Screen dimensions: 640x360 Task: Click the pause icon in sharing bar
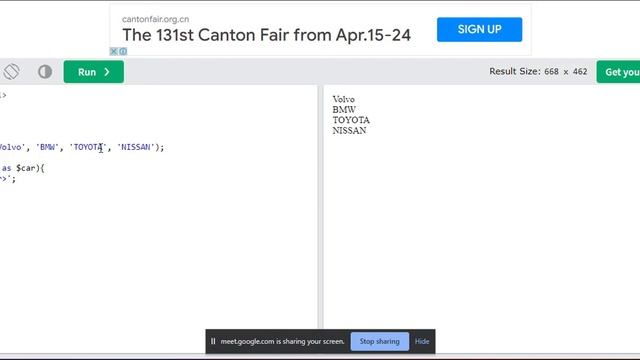click(x=213, y=341)
